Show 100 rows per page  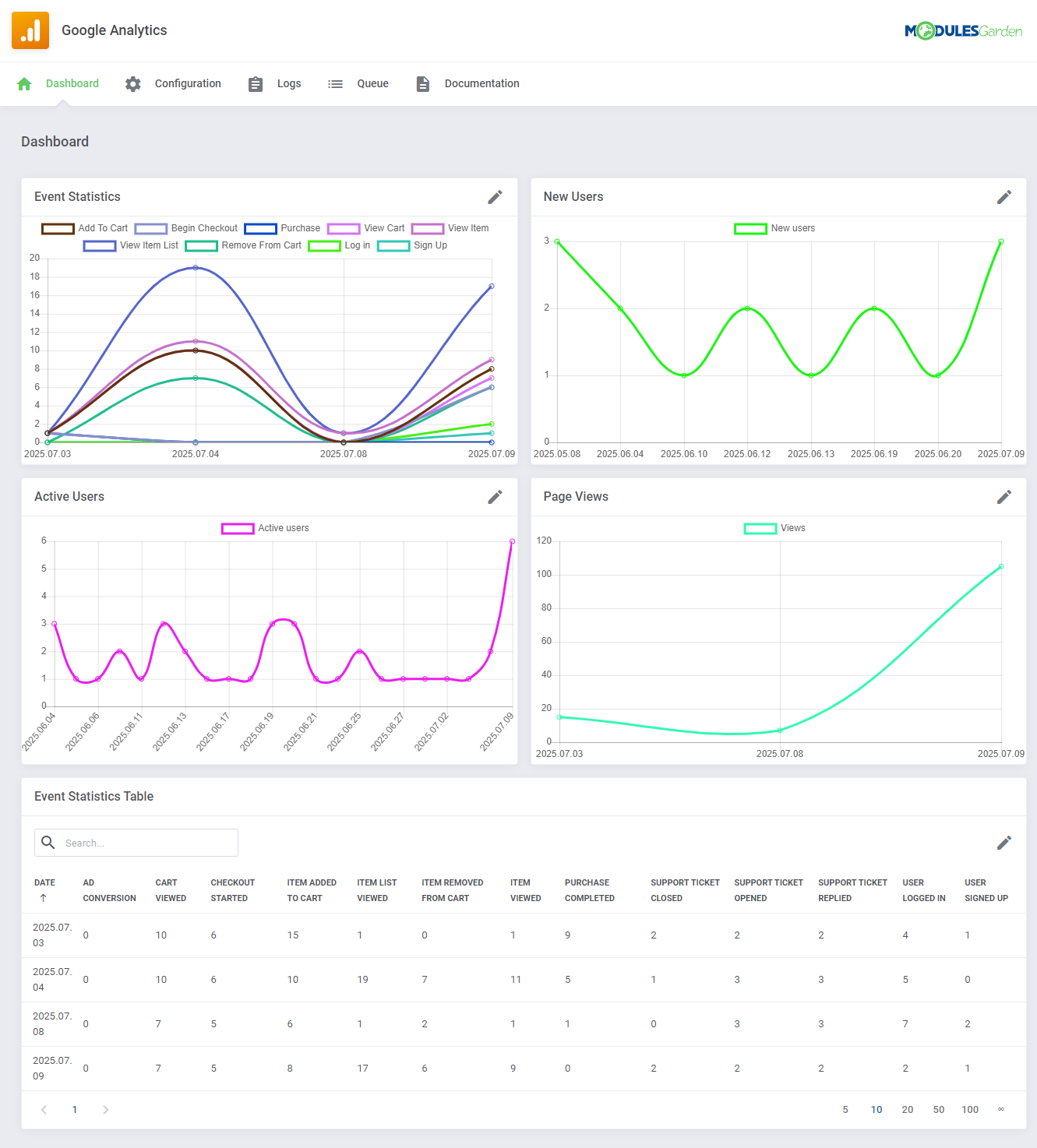970,1110
